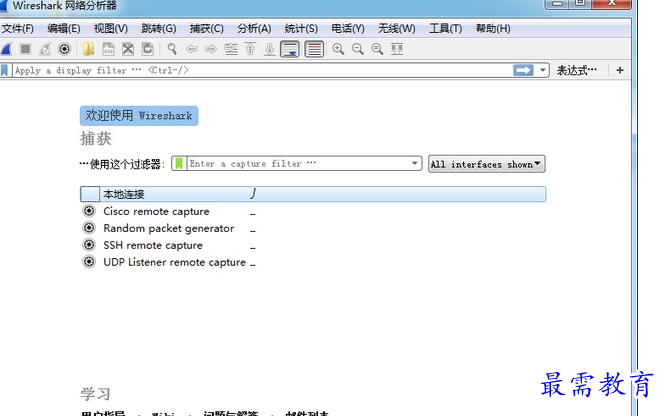The width and height of the screenshot is (662, 416).
Task: Open the All interfaces shown dropdown
Action: (x=486, y=164)
